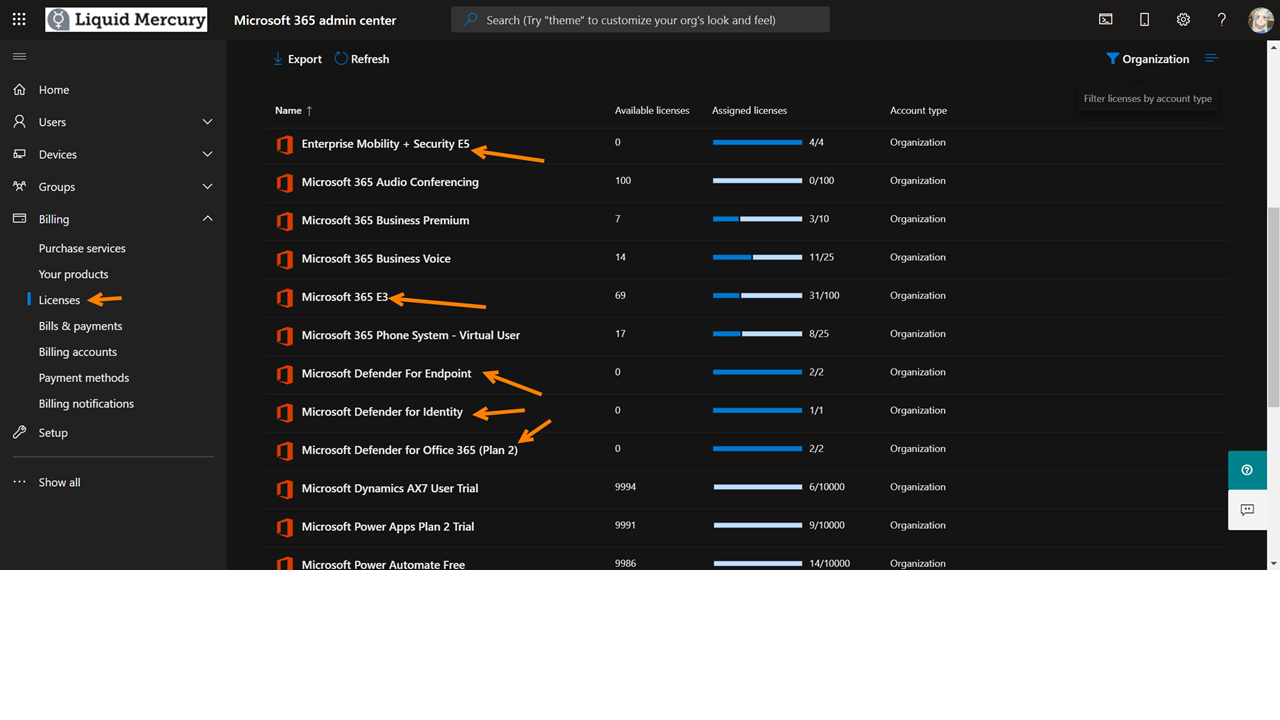Viewport: 1280px width, 720px height.
Task: Click the mobile app phone icon
Action: point(1144,19)
